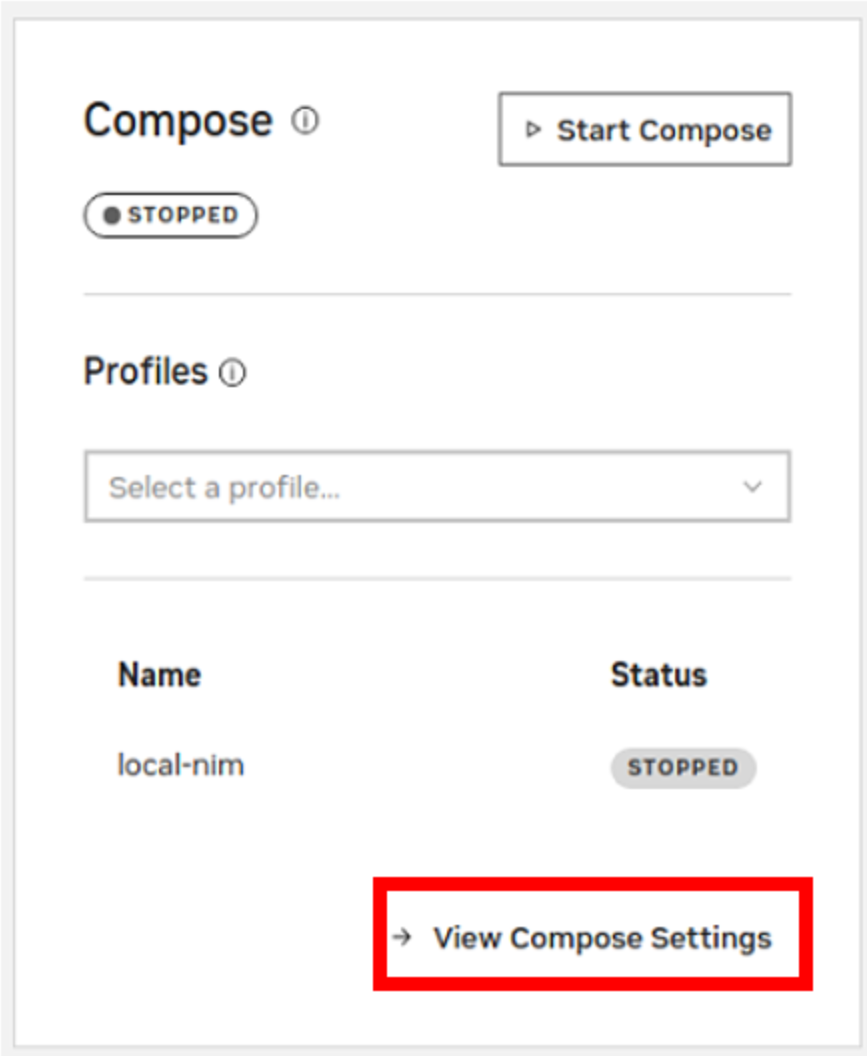Click the STOPPED status badge for local-nim
This screenshot has height=1056, width=867.
(x=683, y=768)
